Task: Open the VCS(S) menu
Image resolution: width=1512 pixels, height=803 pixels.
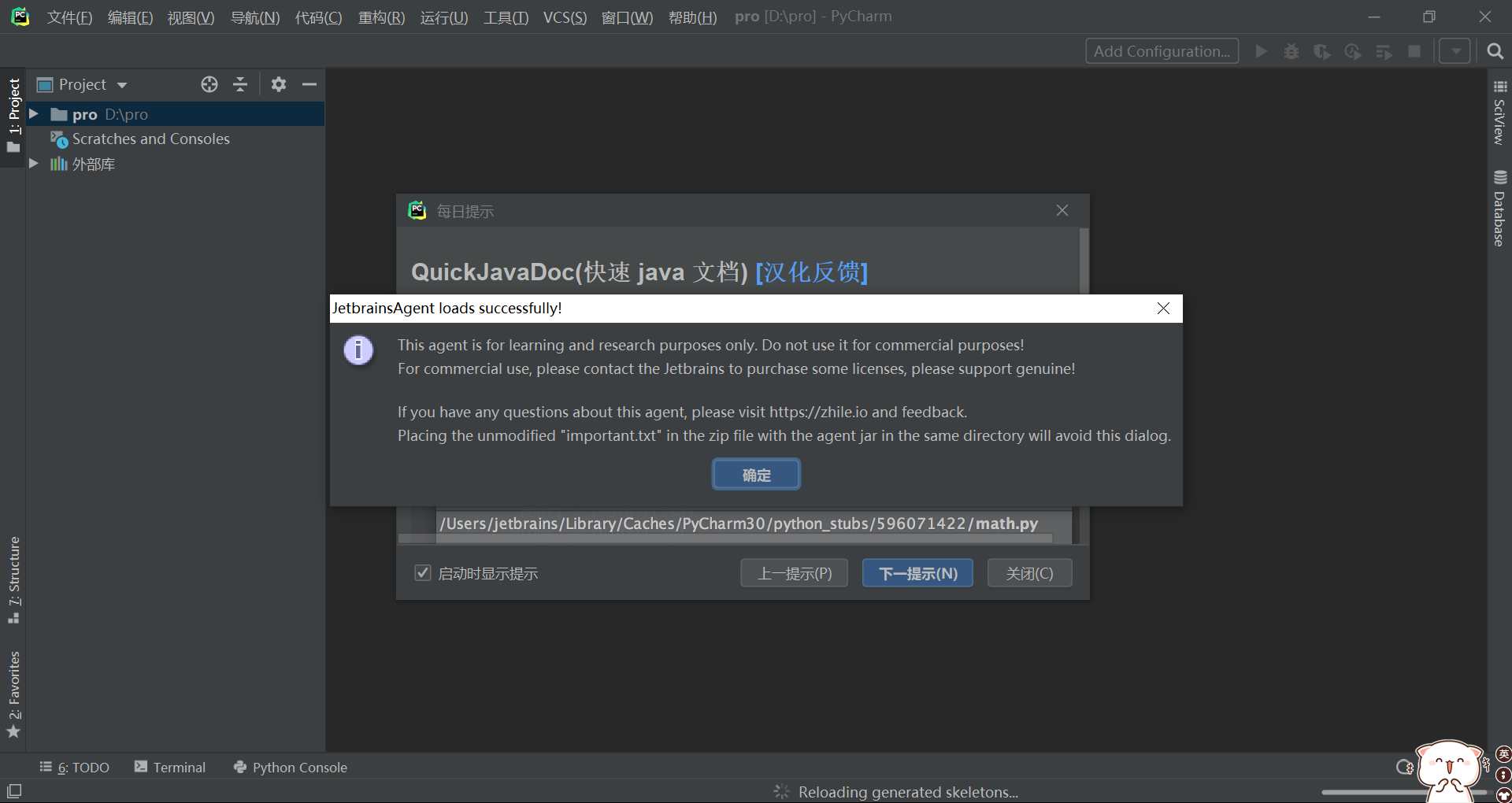Action: click(565, 17)
